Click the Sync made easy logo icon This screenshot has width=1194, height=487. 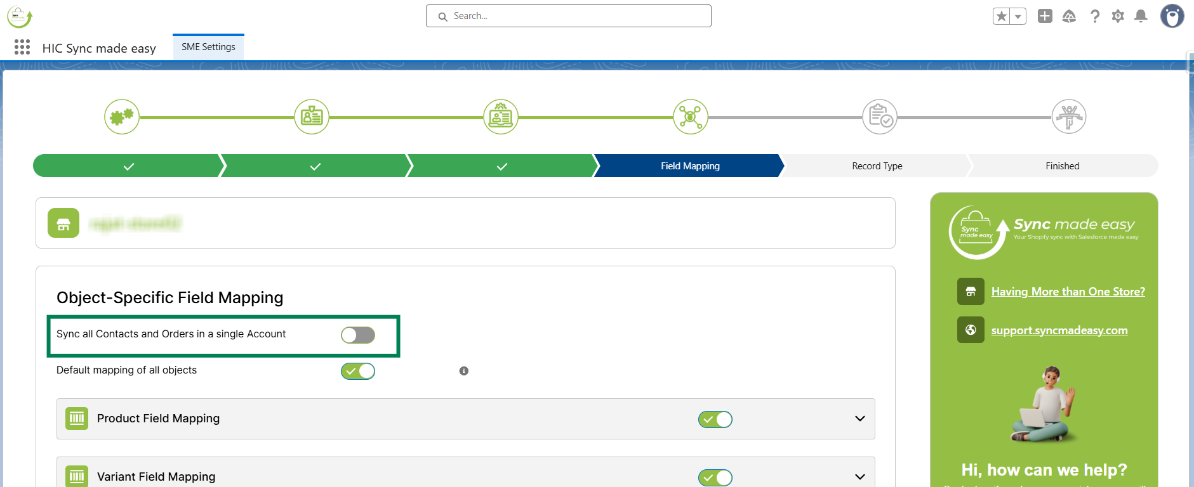tap(20, 16)
